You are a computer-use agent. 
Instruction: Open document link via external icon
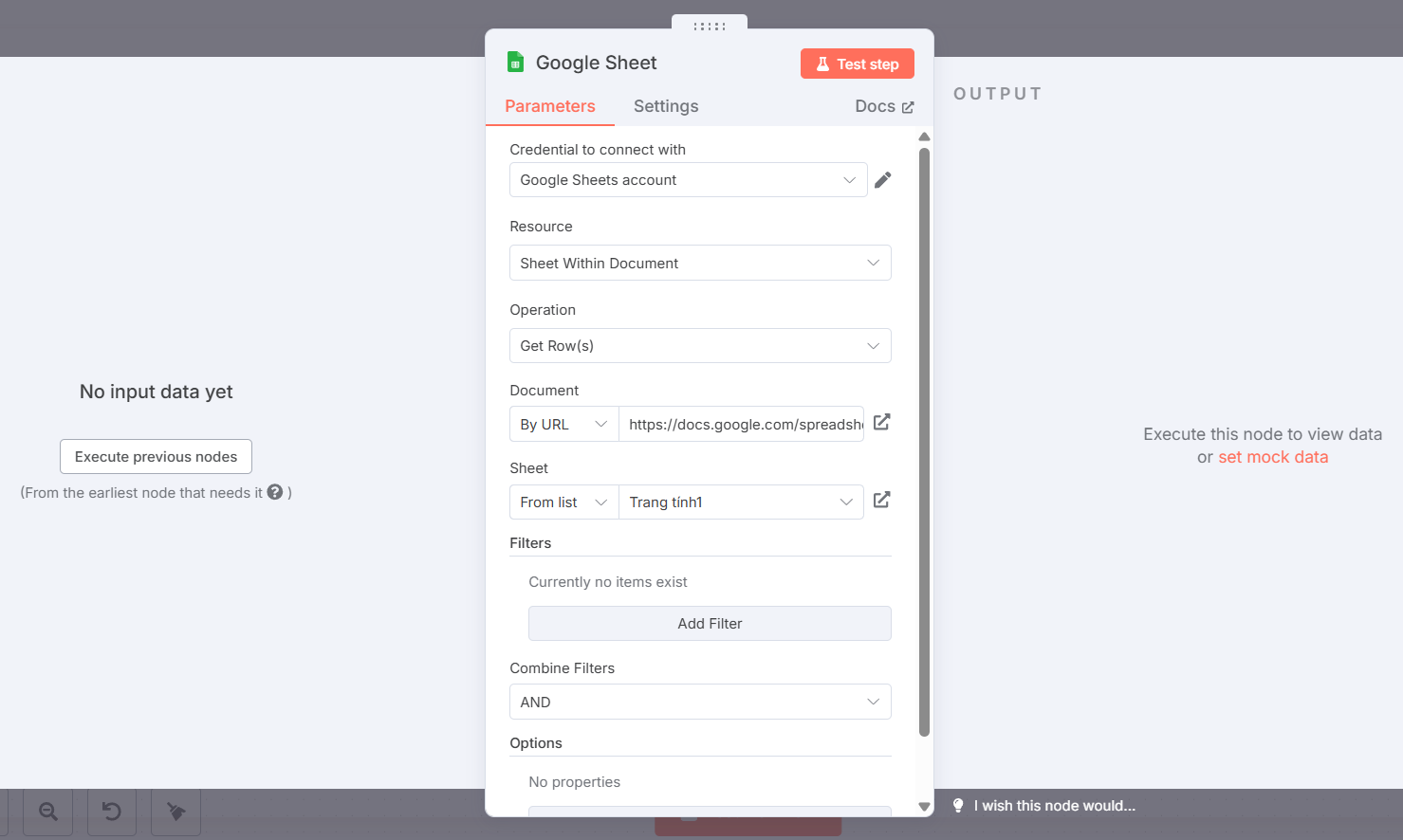881,422
